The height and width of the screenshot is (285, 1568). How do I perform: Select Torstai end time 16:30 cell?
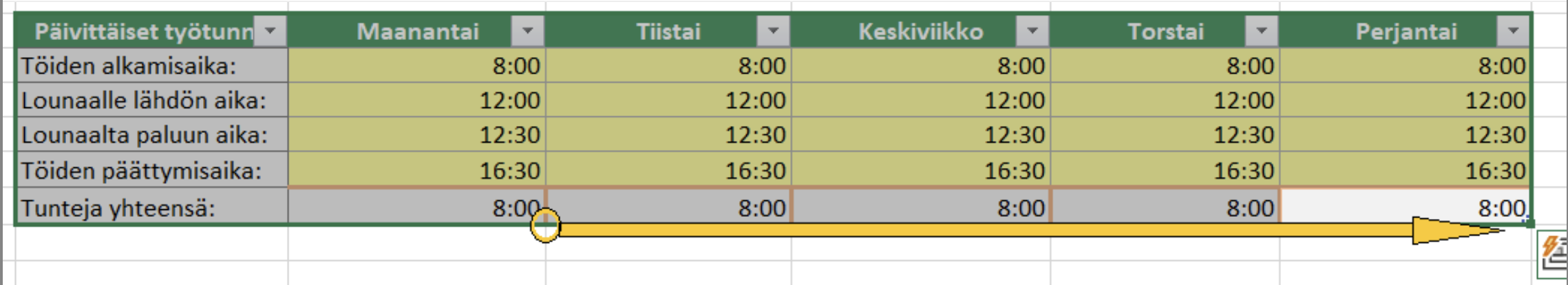[x=1165, y=170]
